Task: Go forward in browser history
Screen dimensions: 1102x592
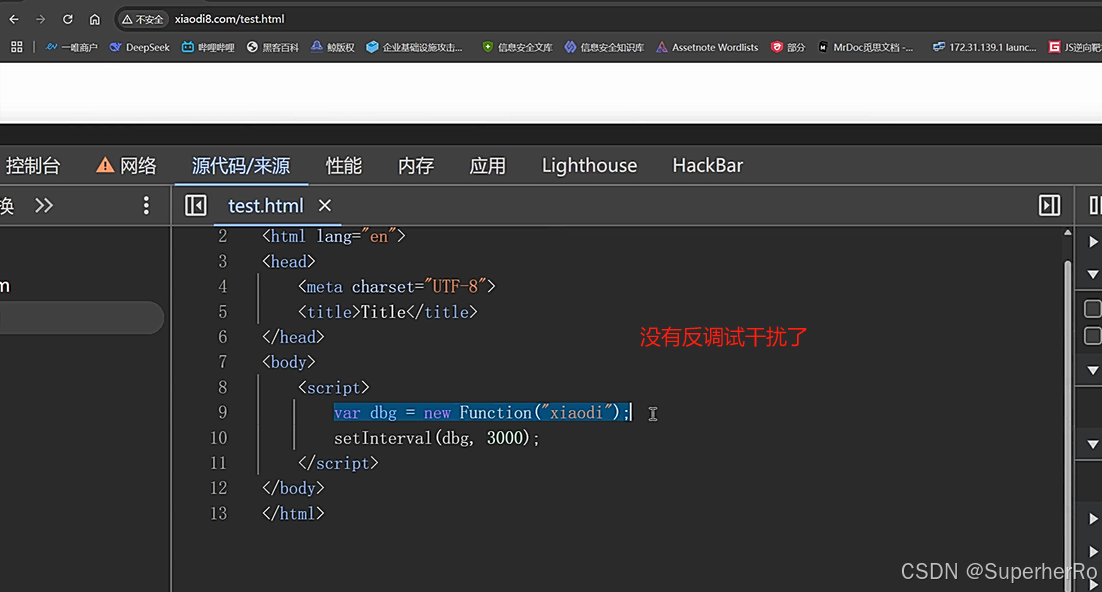Action: coord(41,20)
